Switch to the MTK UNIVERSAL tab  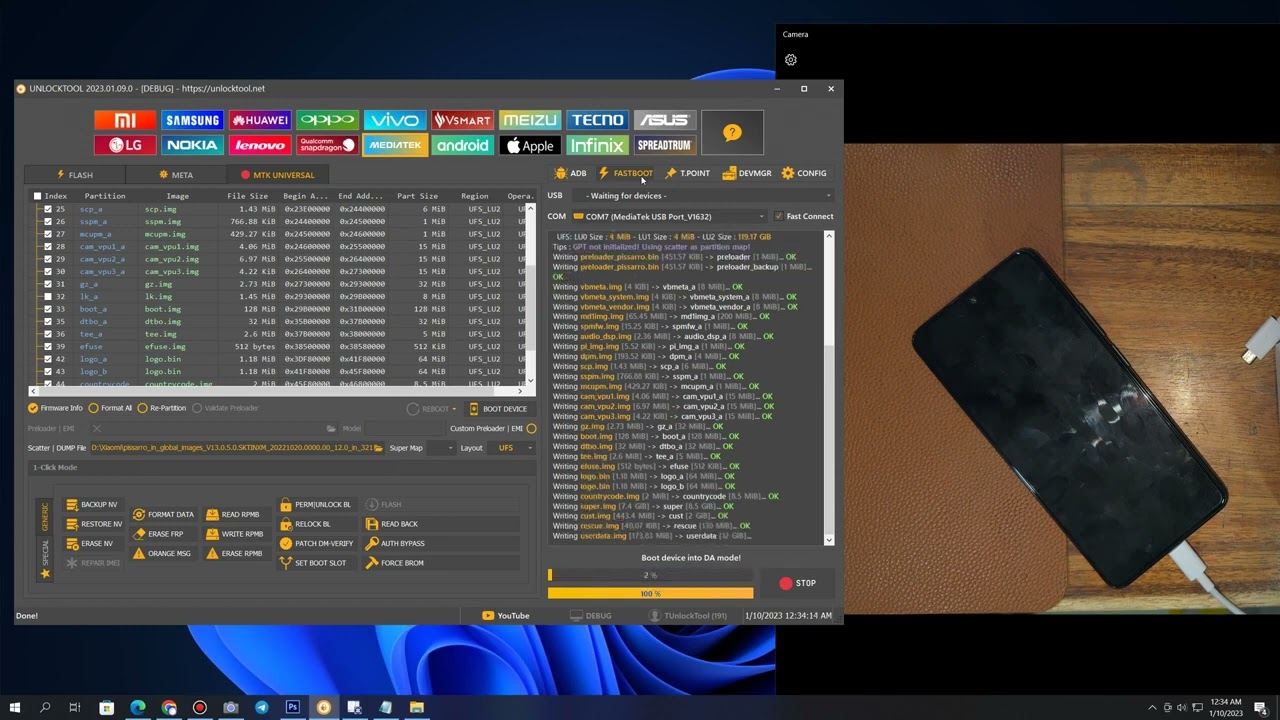pos(277,175)
